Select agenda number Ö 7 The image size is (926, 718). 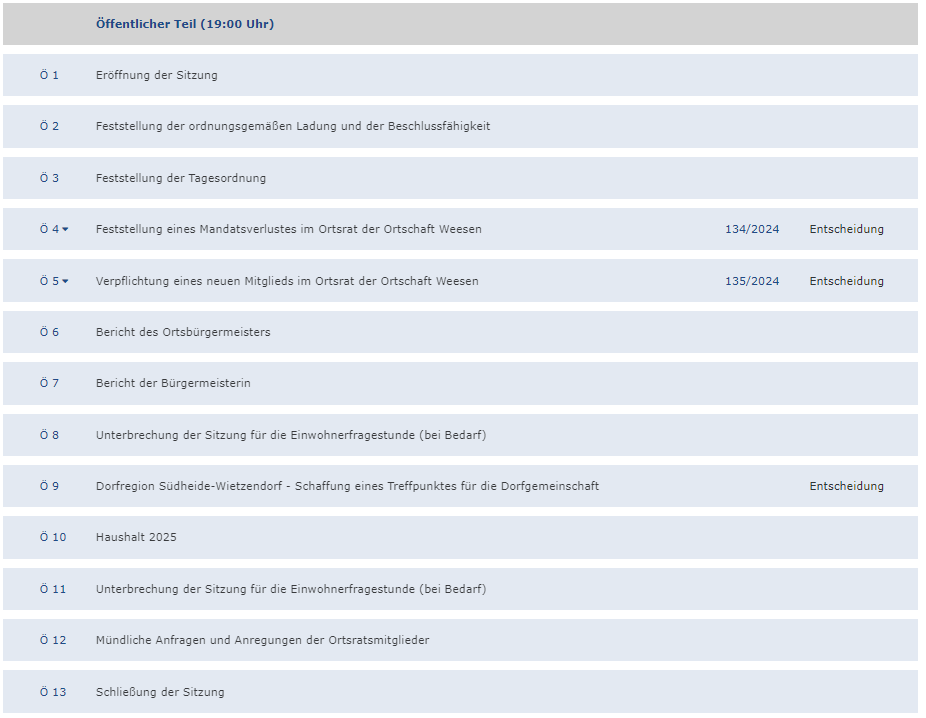(x=49, y=384)
